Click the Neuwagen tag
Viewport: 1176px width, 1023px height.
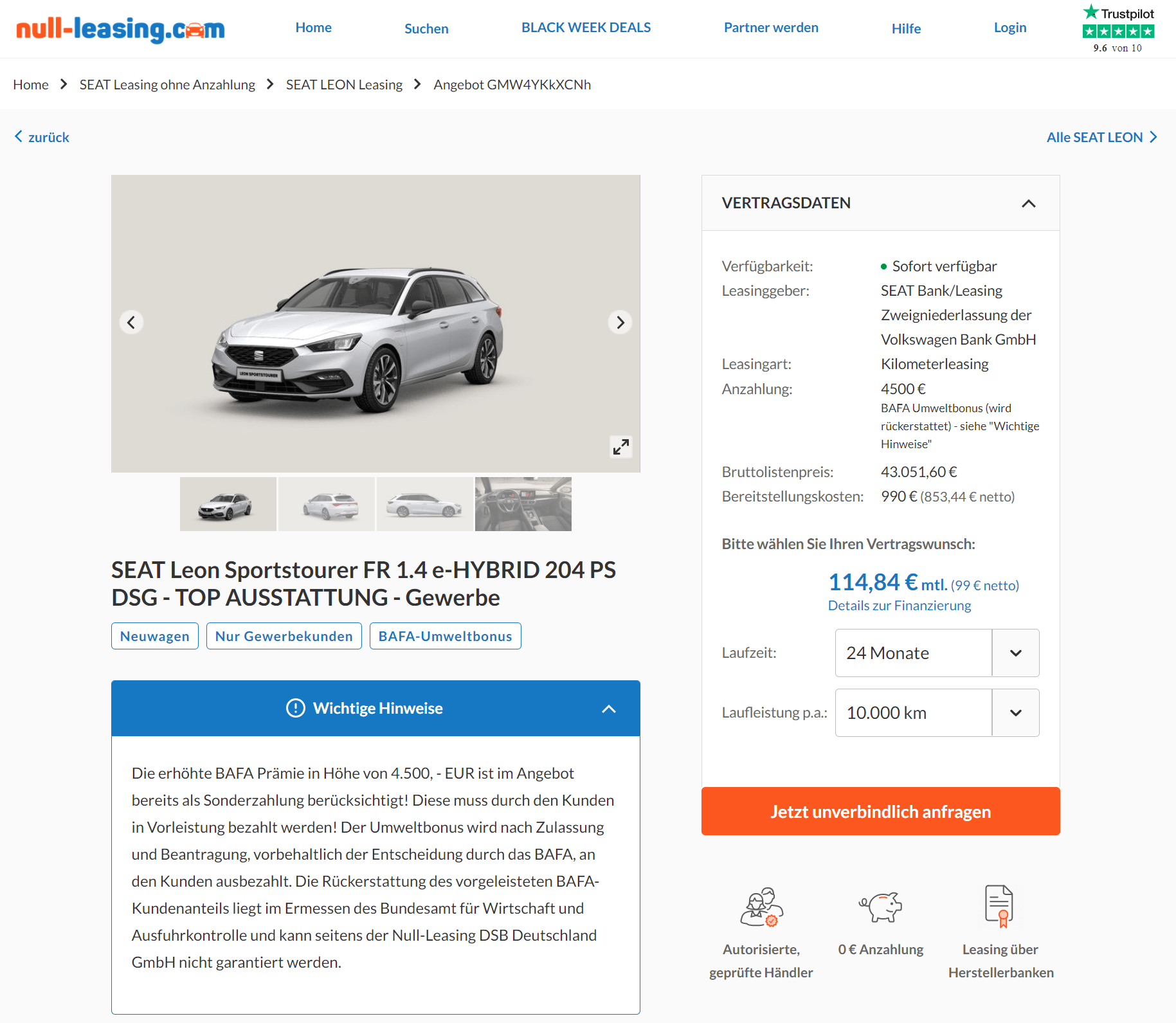(x=155, y=636)
